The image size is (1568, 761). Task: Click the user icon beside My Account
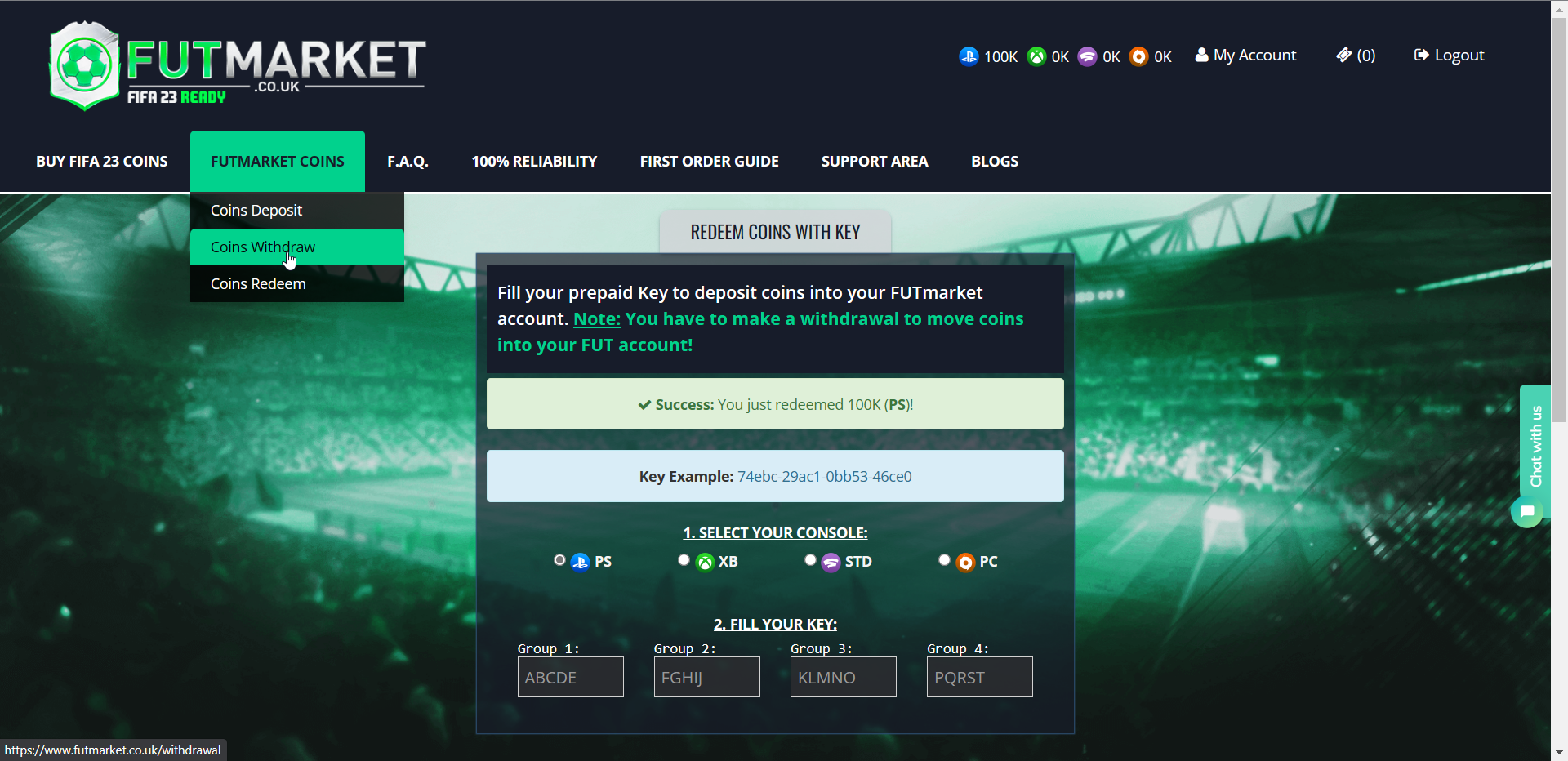tap(1201, 55)
